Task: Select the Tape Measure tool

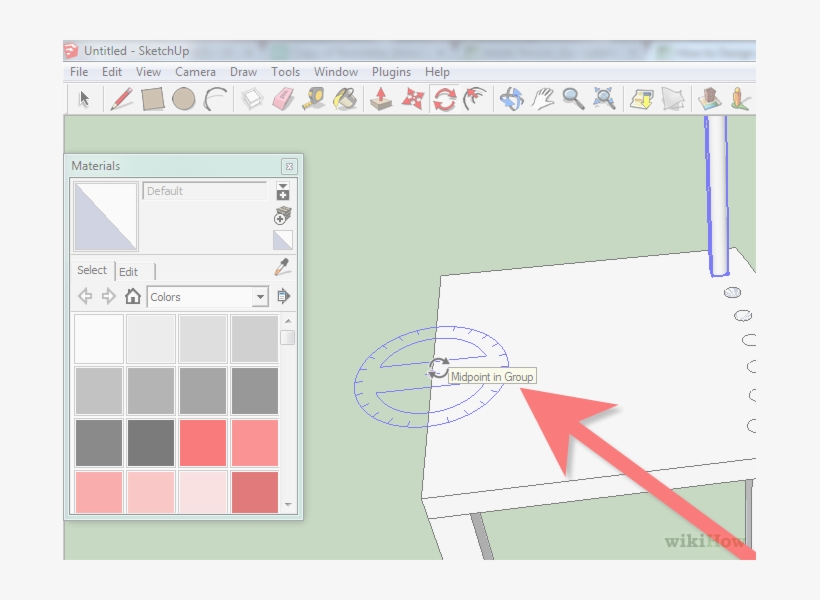Action: point(314,99)
